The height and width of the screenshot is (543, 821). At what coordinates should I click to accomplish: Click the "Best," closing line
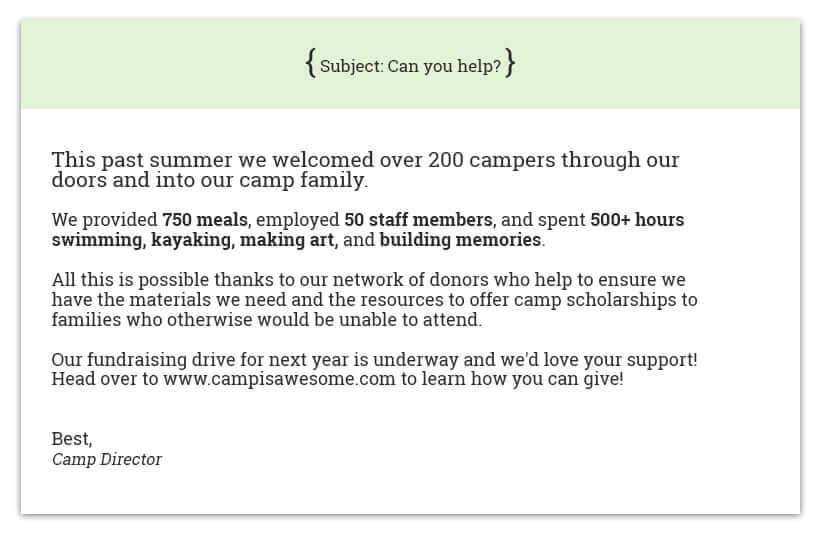click(72, 438)
